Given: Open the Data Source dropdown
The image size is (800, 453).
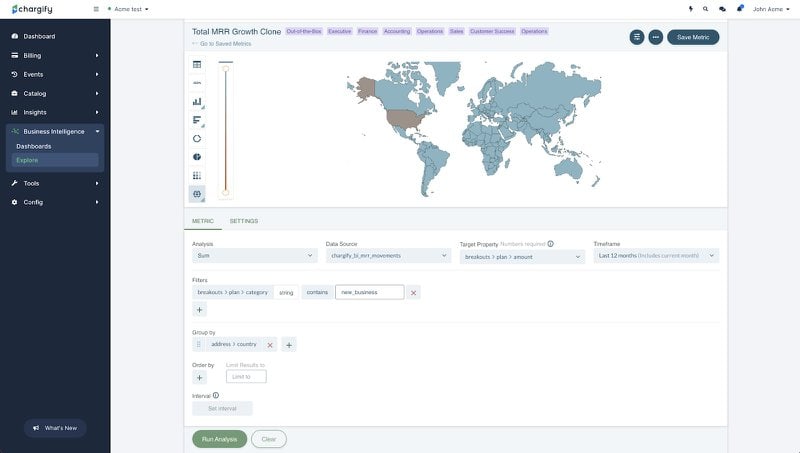Looking at the screenshot, I should pos(388,256).
